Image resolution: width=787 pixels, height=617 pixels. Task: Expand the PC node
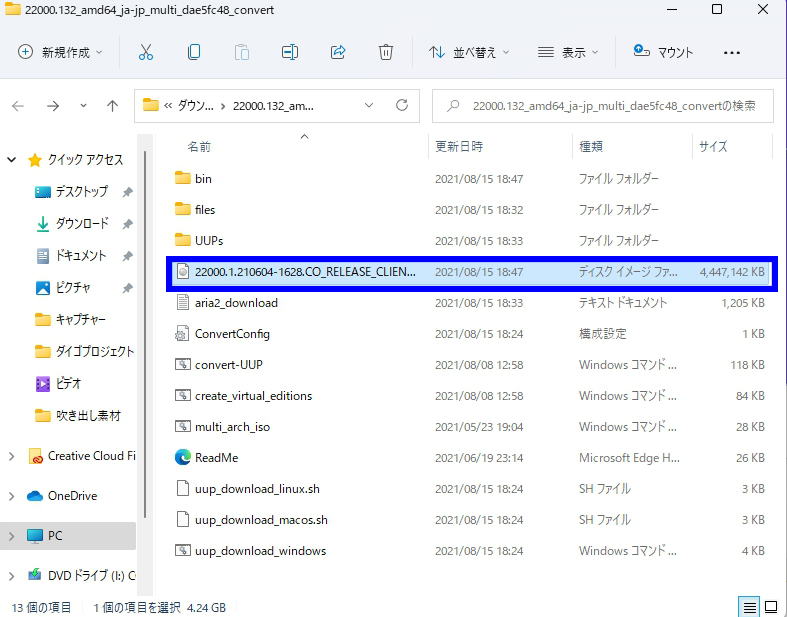11,536
